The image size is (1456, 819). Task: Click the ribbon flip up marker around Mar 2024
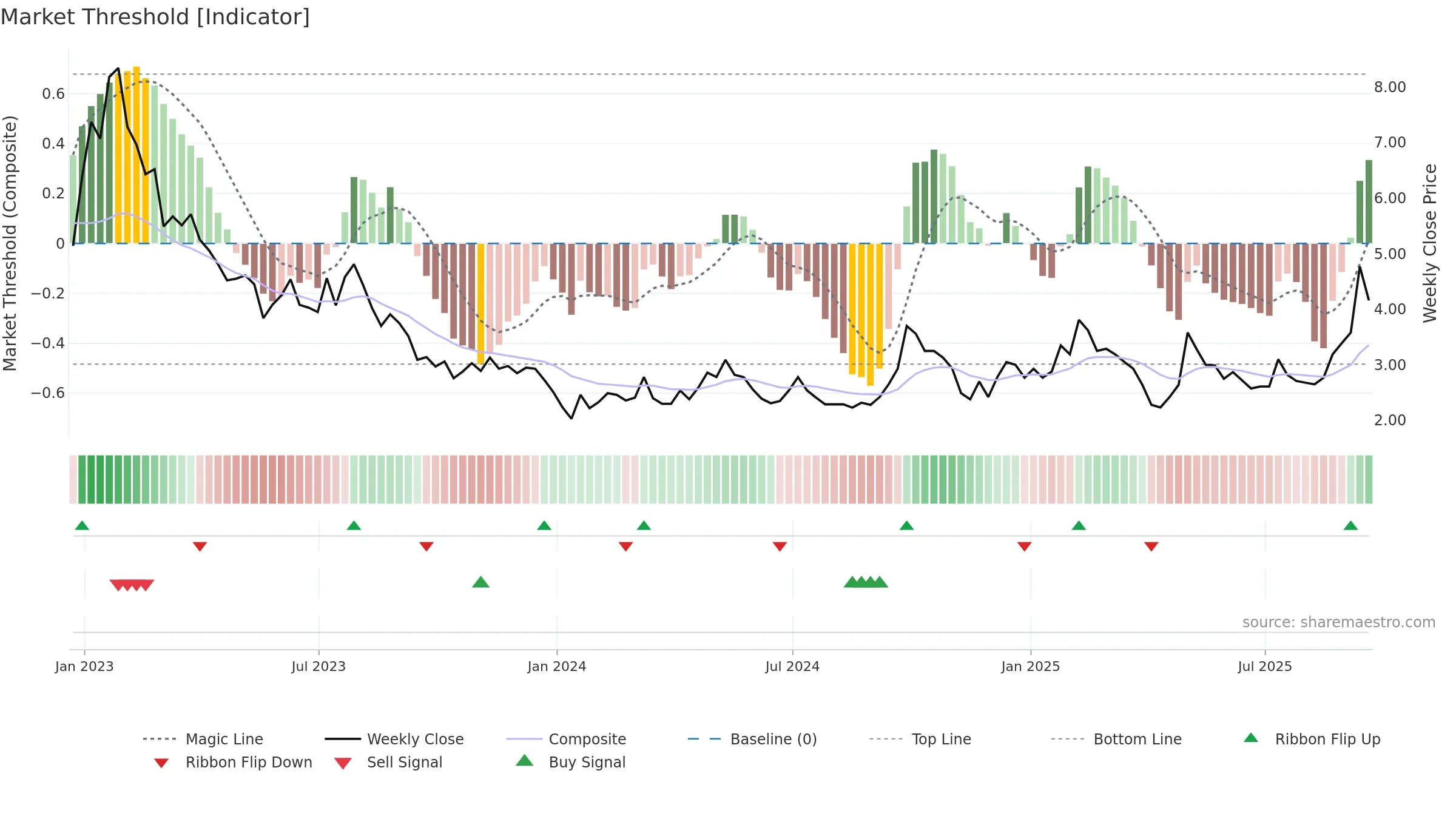(644, 525)
